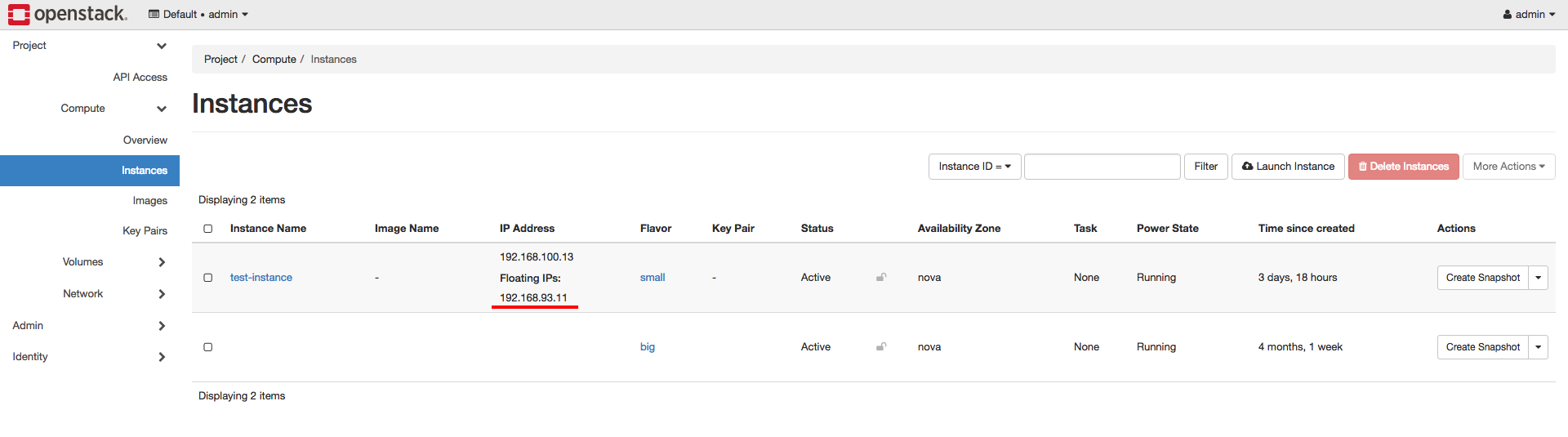1568x437 pixels.
Task: Click Delete Instances button
Action: (x=1403, y=167)
